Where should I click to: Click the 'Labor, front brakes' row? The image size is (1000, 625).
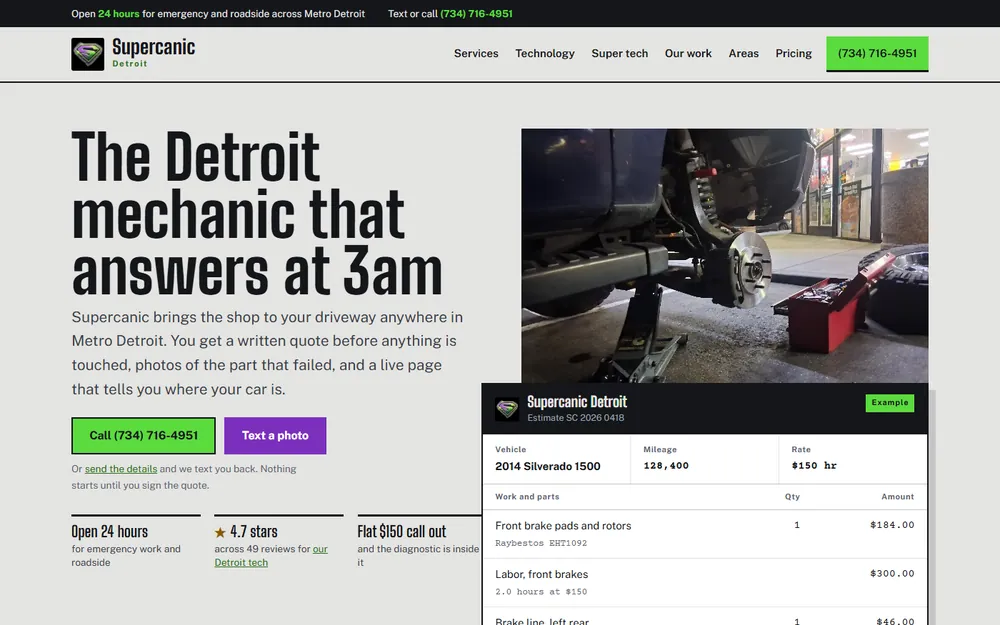click(705, 583)
